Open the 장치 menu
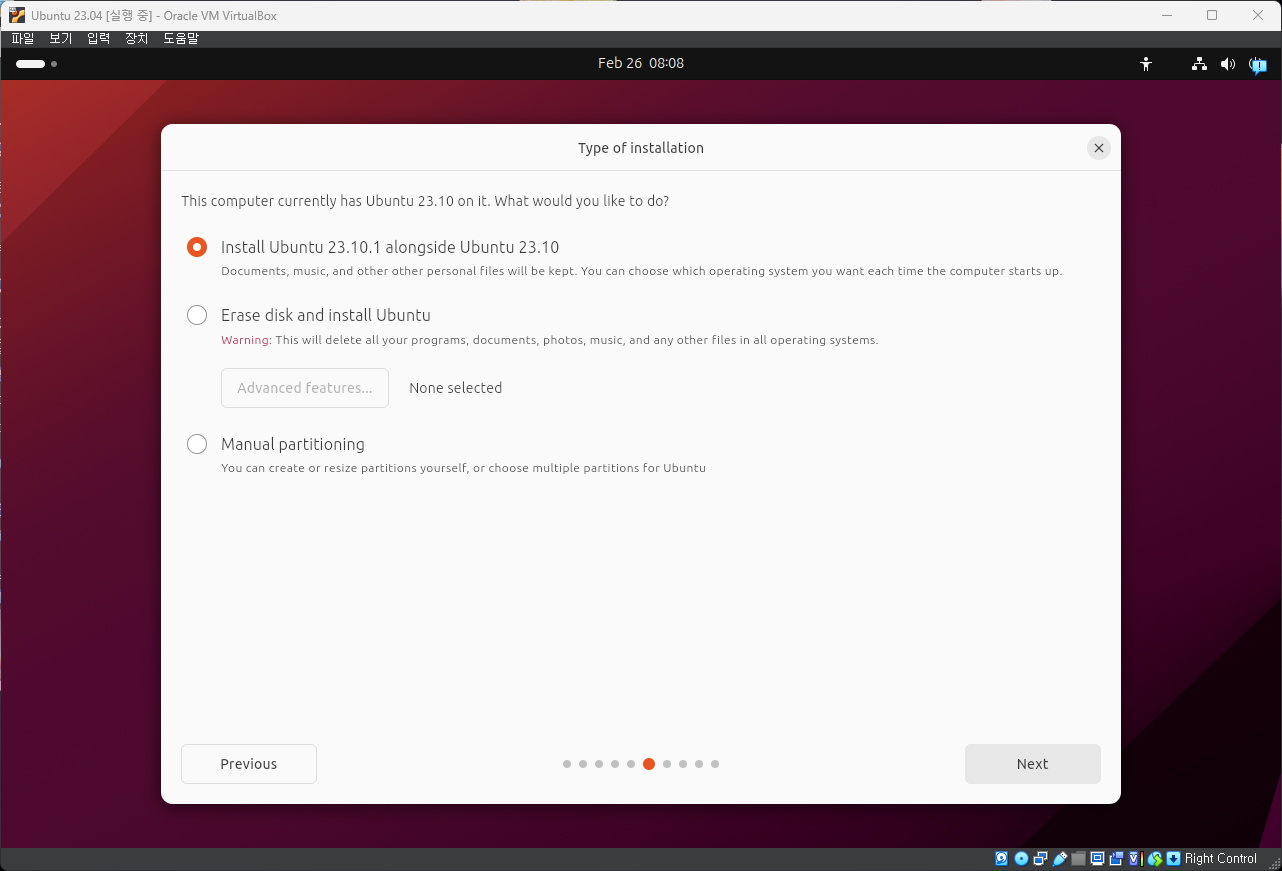The width and height of the screenshot is (1282, 871). click(x=137, y=39)
